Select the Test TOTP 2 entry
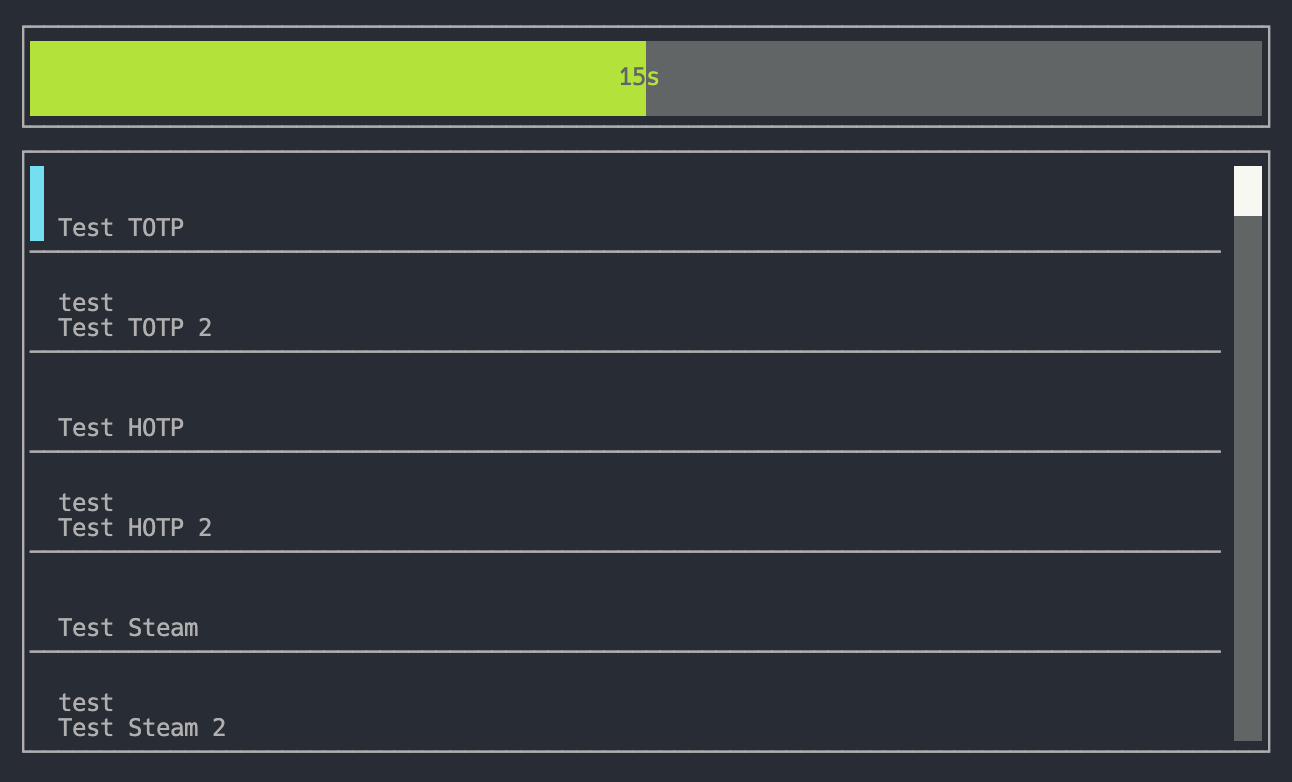The image size is (1292, 782). [x=135, y=328]
